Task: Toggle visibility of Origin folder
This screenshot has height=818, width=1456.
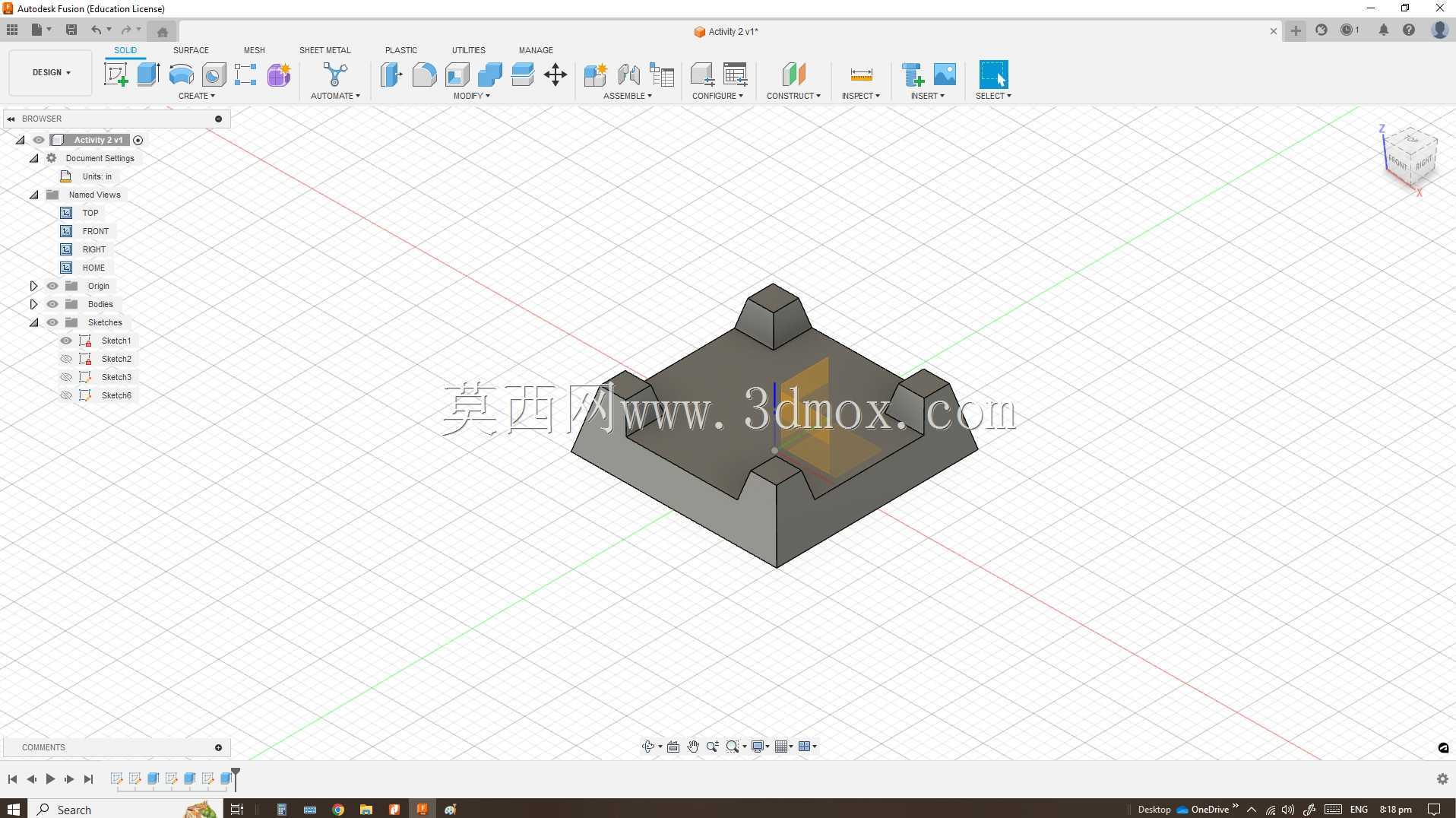Action: 52,286
